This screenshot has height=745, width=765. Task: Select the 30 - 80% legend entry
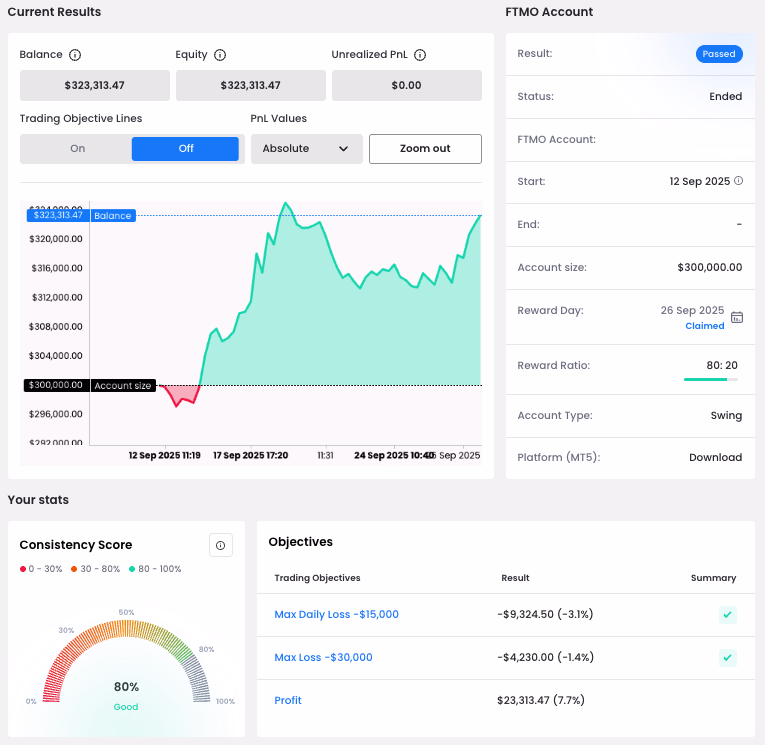pyautogui.click(x=96, y=569)
